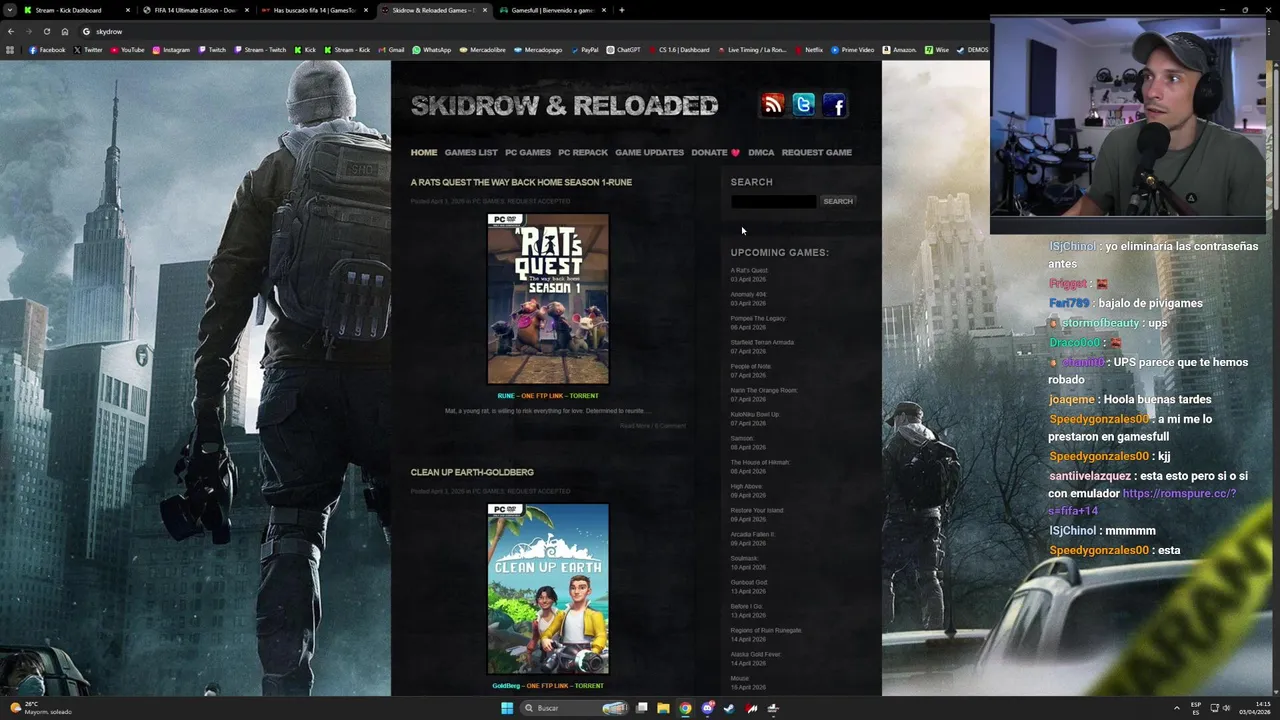Click the taskbar Buscar search box
This screenshot has height=720, width=1280.
[x=573, y=708]
